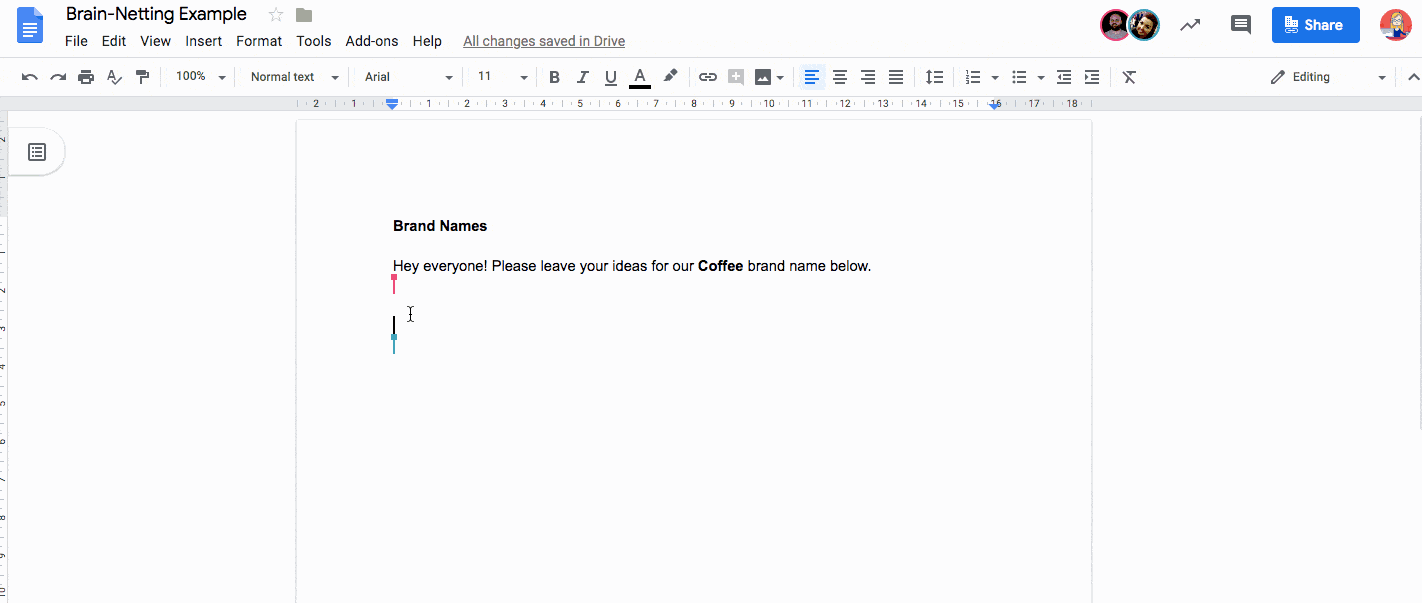Toggle underline formatting
This screenshot has width=1422, height=603.
[610, 76]
